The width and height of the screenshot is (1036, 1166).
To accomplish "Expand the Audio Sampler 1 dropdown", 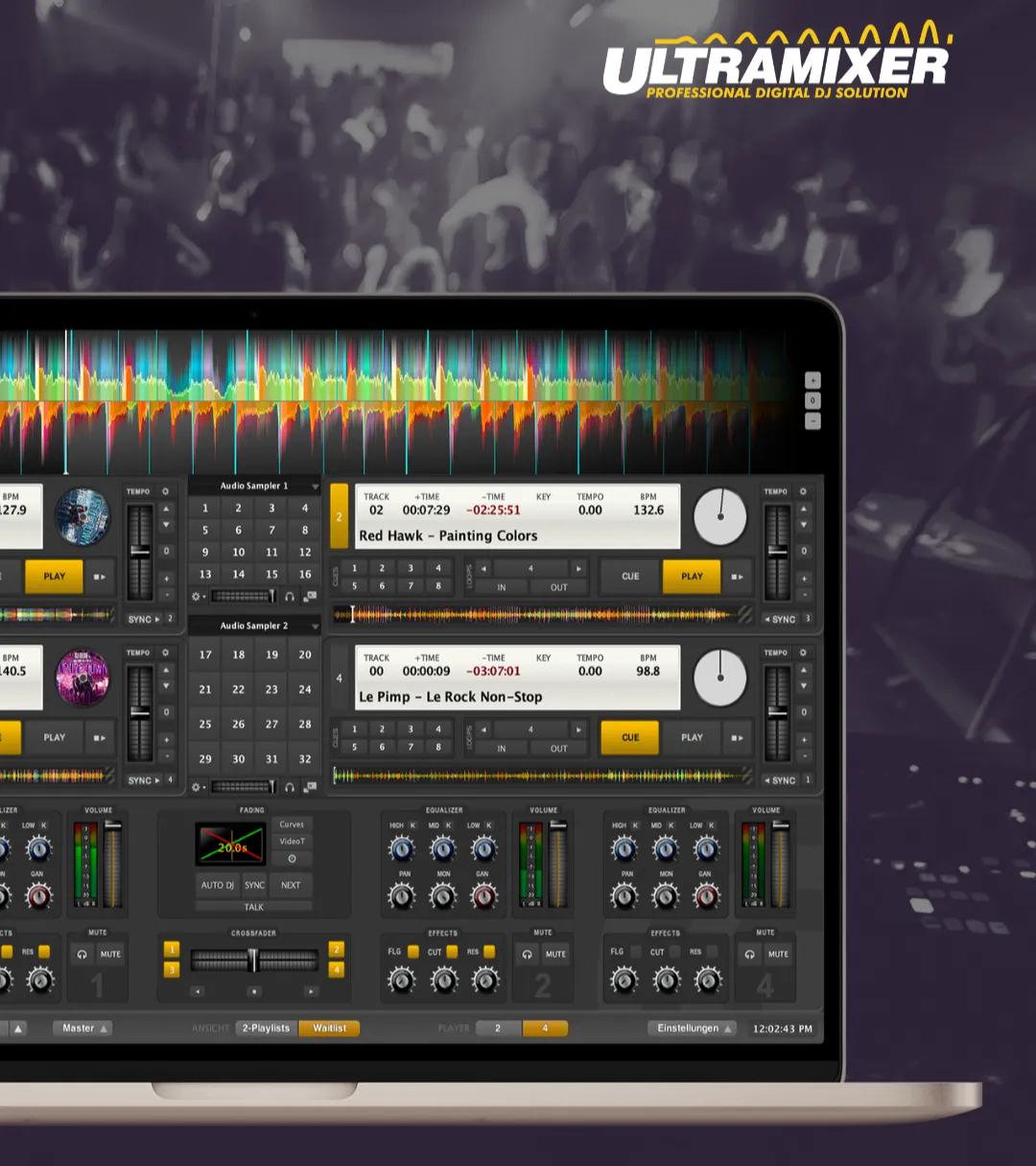I will pyautogui.click(x=315, y=487).
